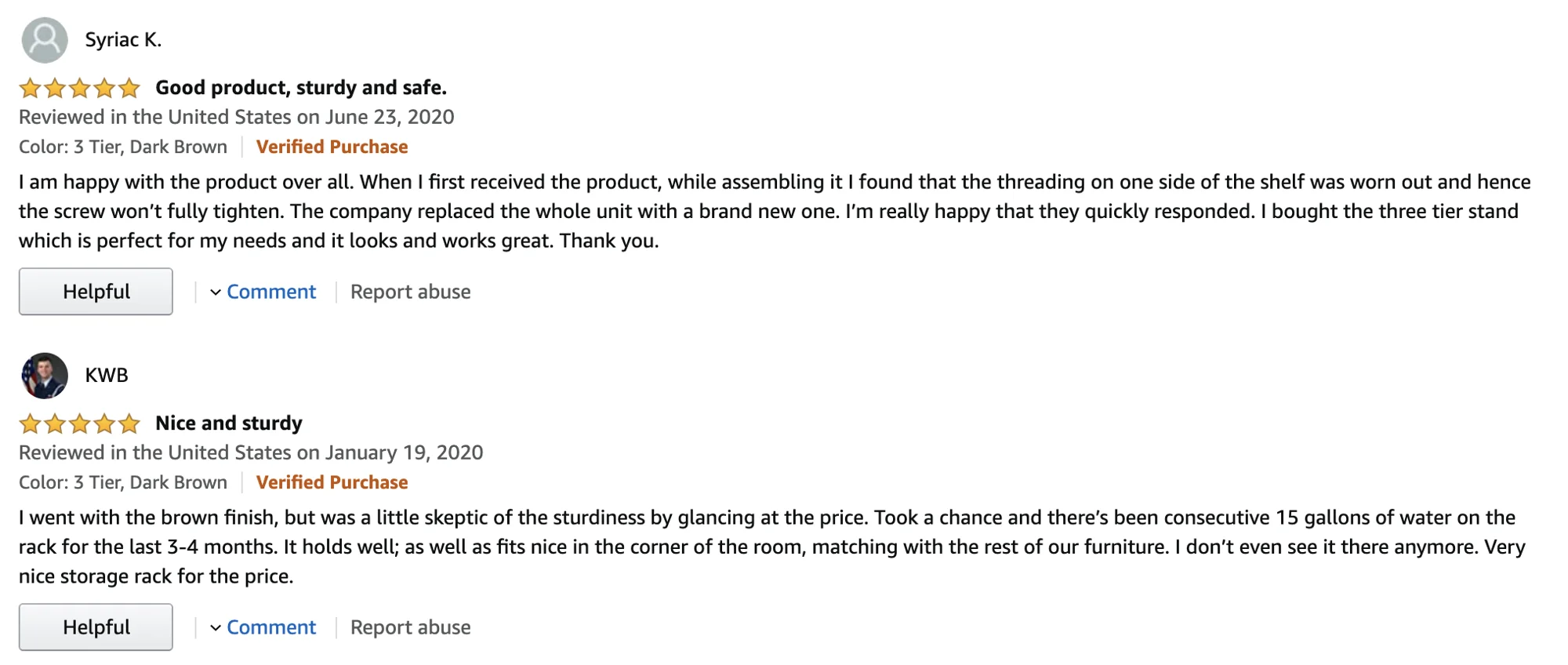Report abuse on KWB's review
Screen dimensions: 1568x665
coord(410,627)
